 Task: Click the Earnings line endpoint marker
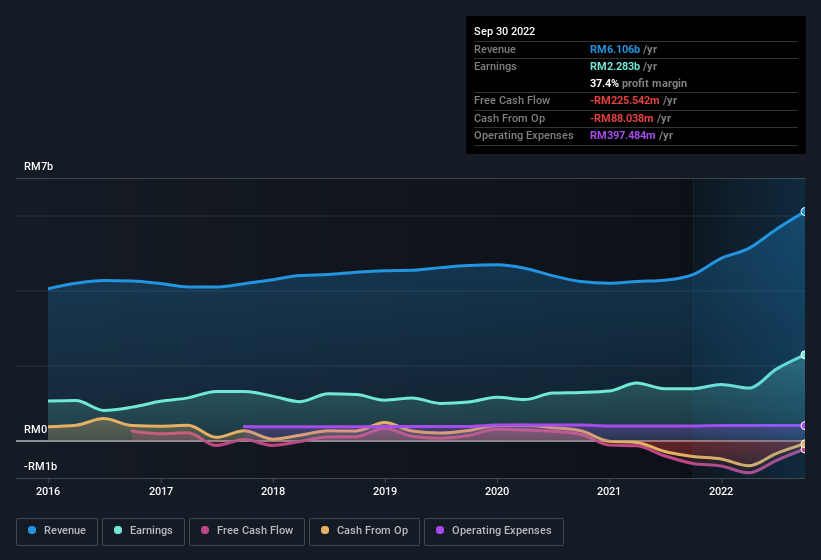[x=803, y=355]
